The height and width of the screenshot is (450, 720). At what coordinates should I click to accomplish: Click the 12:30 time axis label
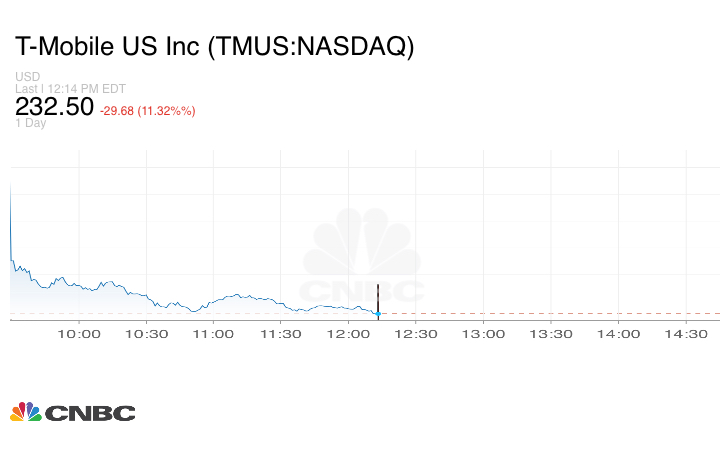coord(415,334)
